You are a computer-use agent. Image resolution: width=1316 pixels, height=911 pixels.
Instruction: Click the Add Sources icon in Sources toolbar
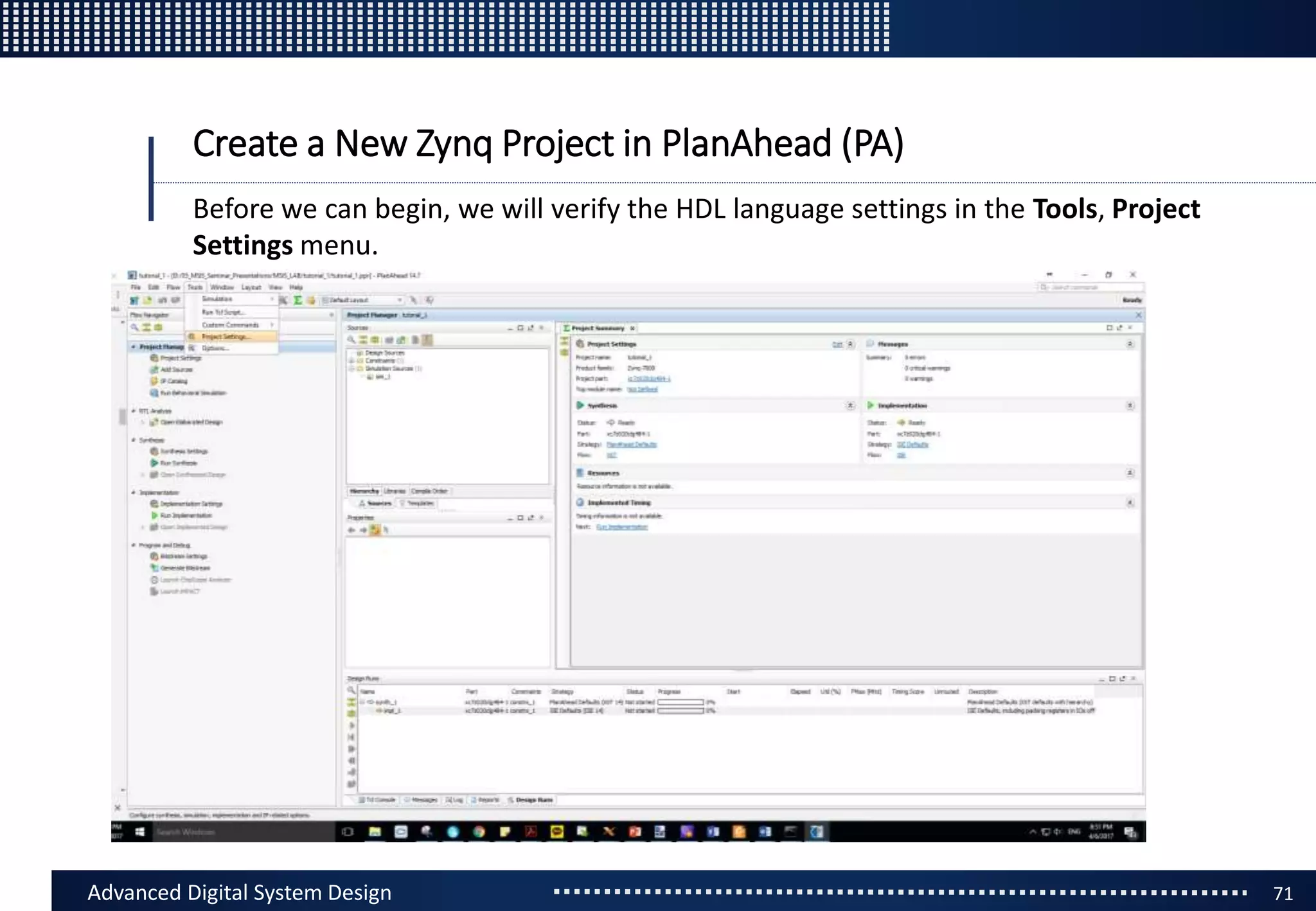point(402,340)
